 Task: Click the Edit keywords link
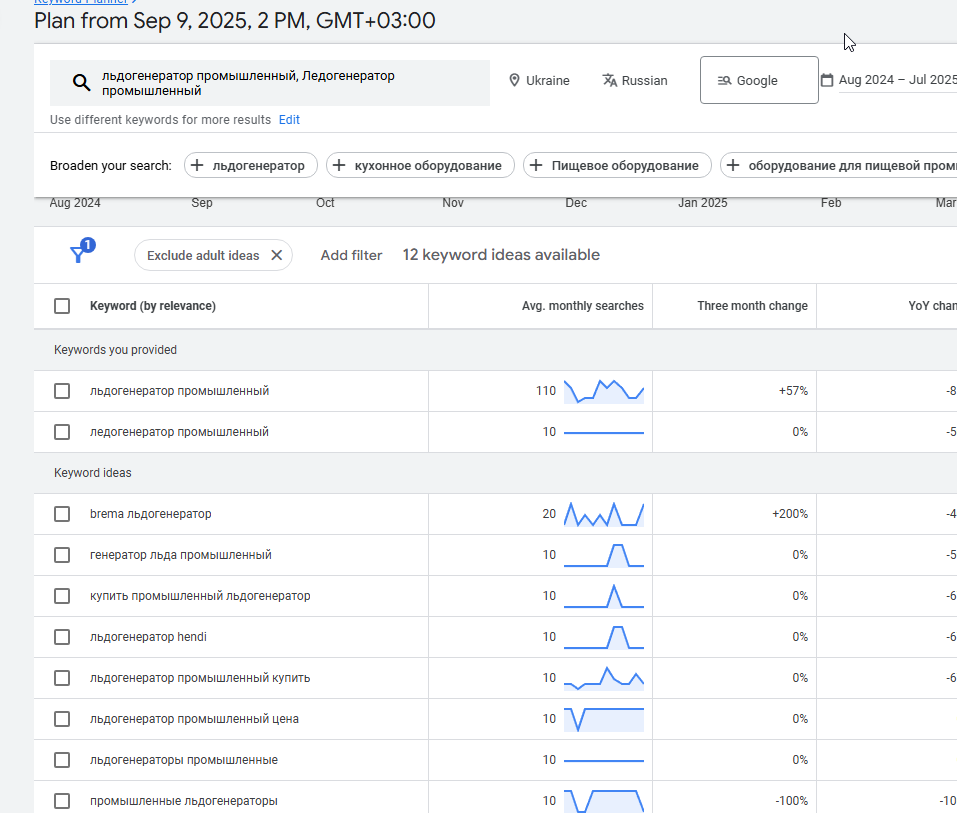coord(289,120)
